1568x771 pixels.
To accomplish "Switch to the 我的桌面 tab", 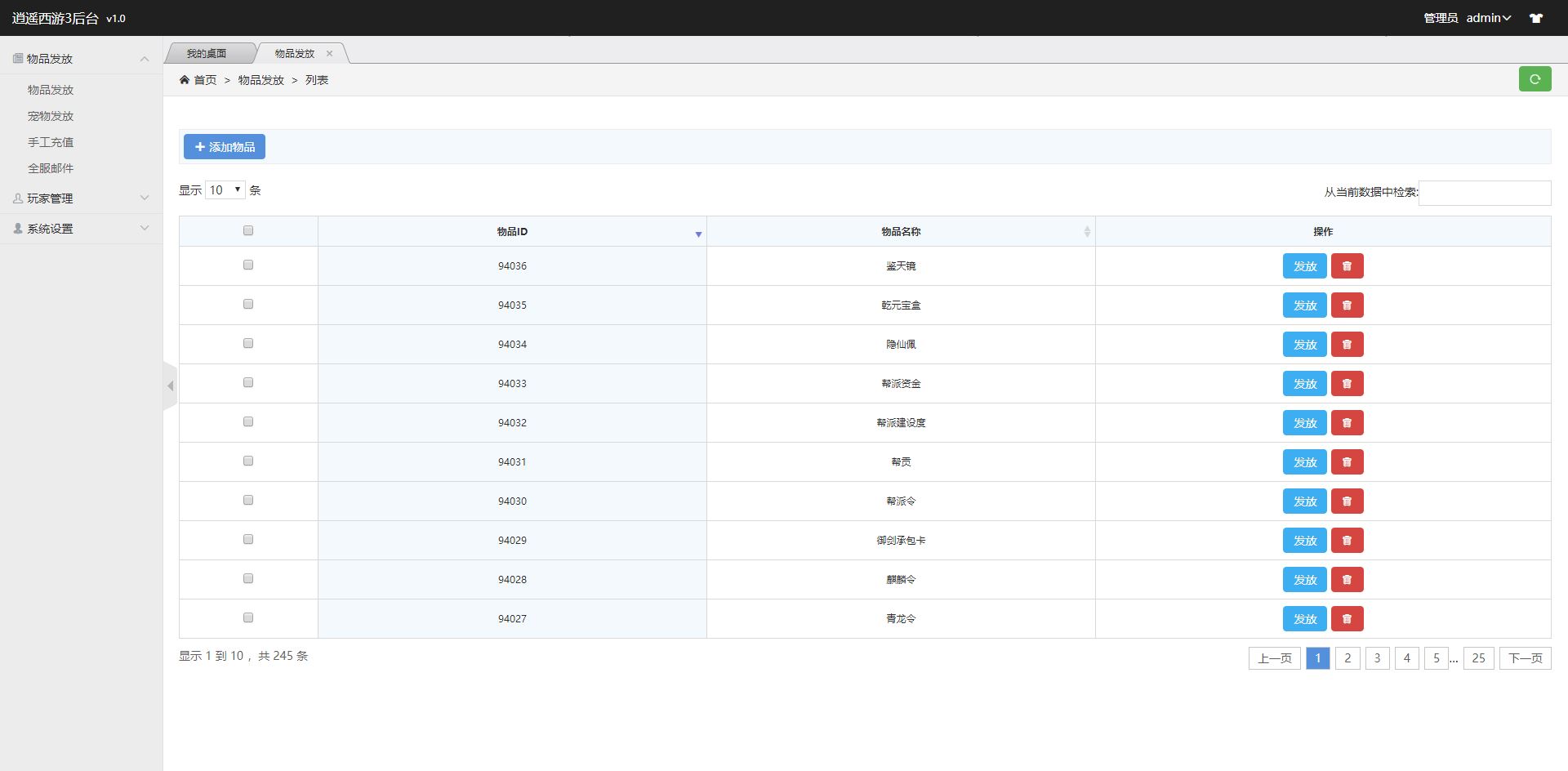I will (x=207, y=54).
